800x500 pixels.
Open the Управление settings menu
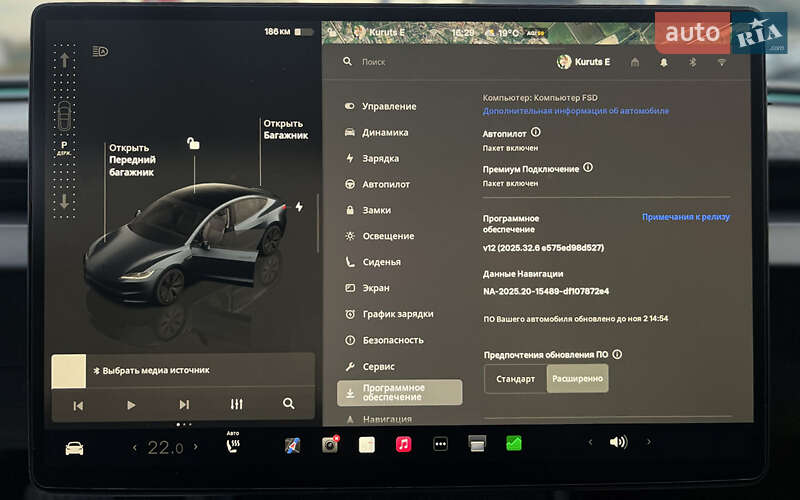tap(381, 106)
